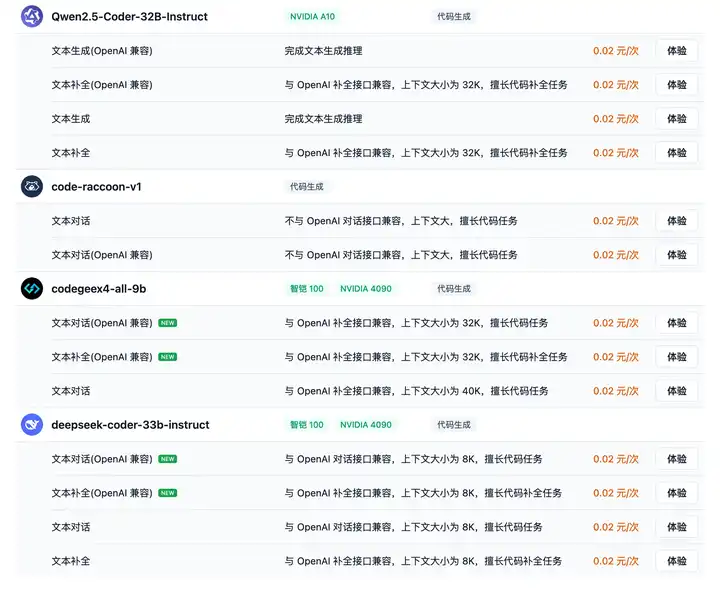Select plain 文本生成 label under Qwen2.5-Coder

71,118
